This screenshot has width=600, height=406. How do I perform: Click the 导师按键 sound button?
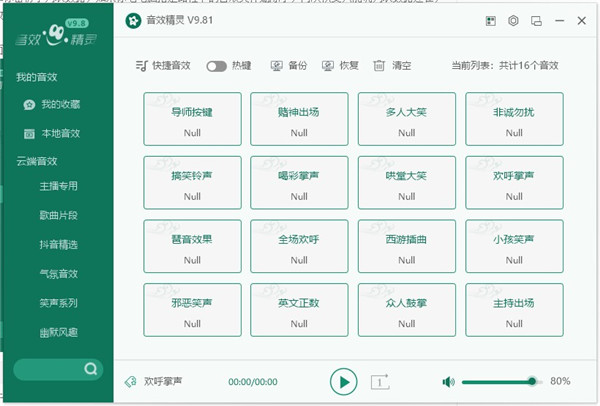(x=192, y=120)
